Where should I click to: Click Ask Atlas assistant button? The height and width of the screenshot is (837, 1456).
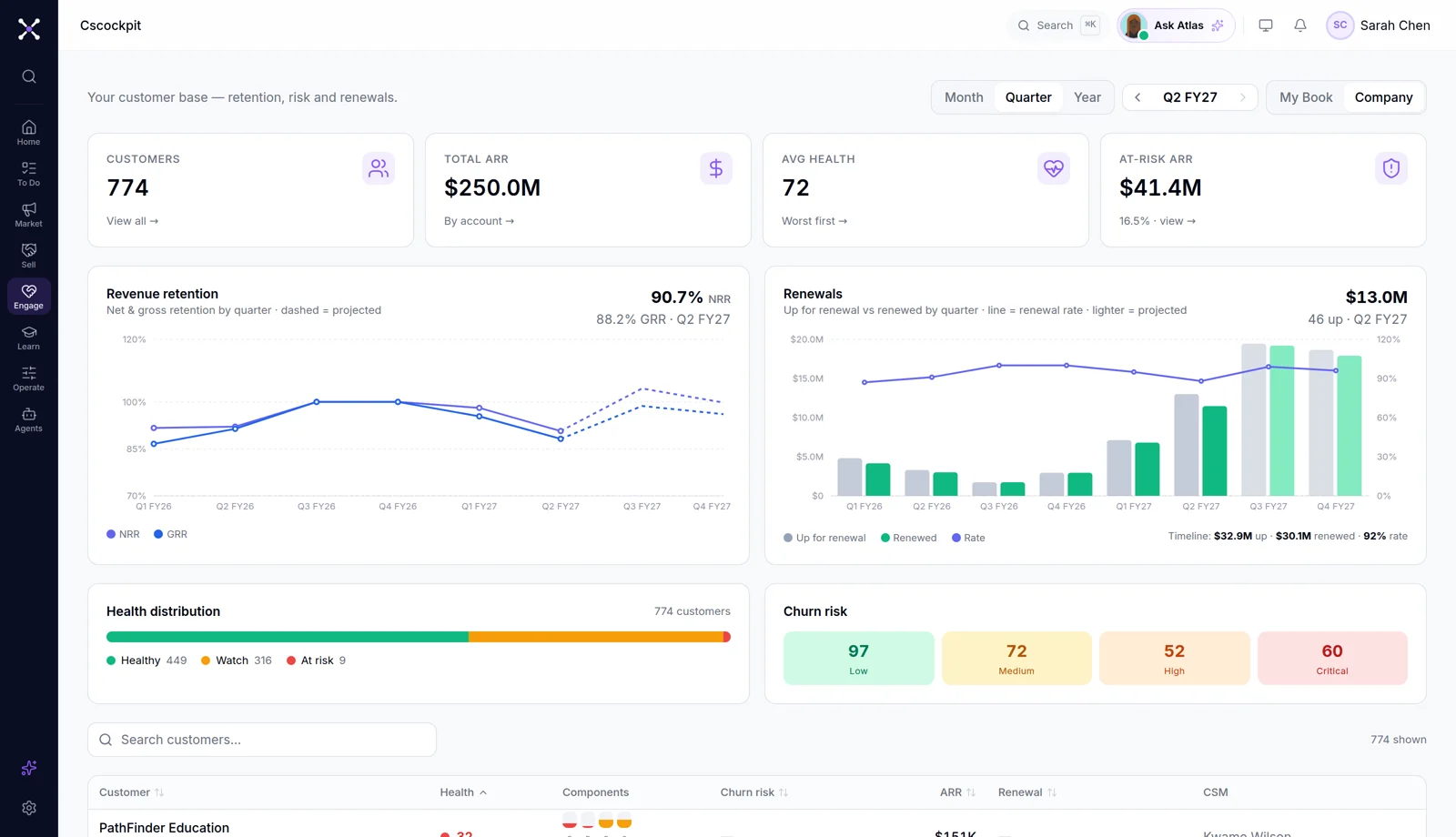pyautogui.click(x=1176, y=25)
